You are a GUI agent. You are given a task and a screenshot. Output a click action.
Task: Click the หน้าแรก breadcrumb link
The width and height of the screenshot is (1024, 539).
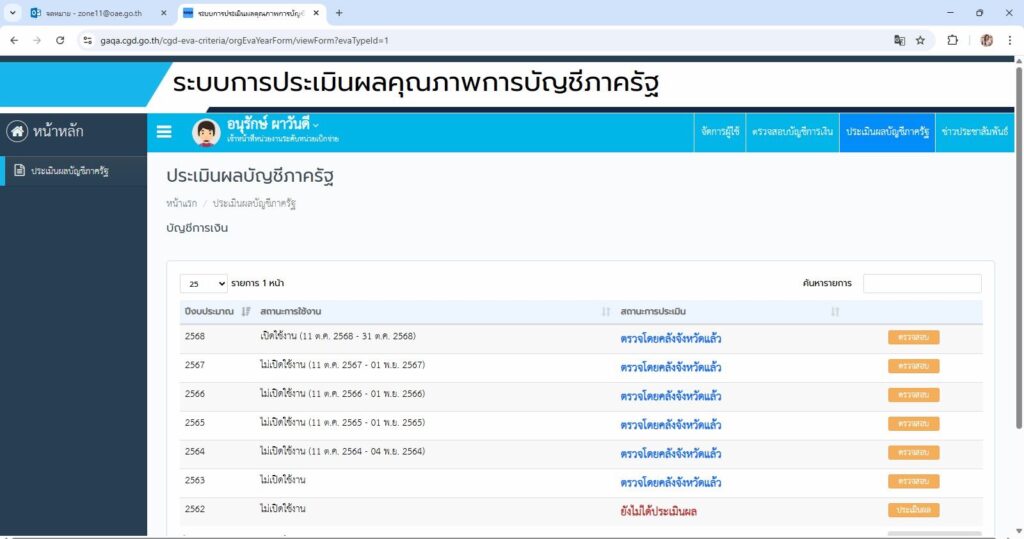(x=181, y=203)
